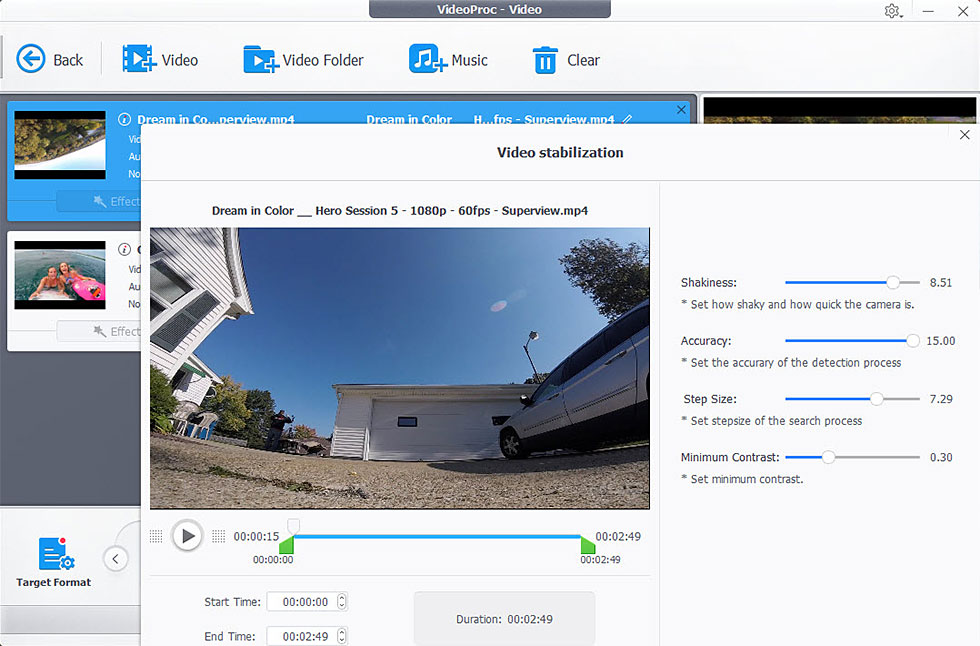Click the Start Time input field
The image size is (980, 646).
(x=305, y=602)
